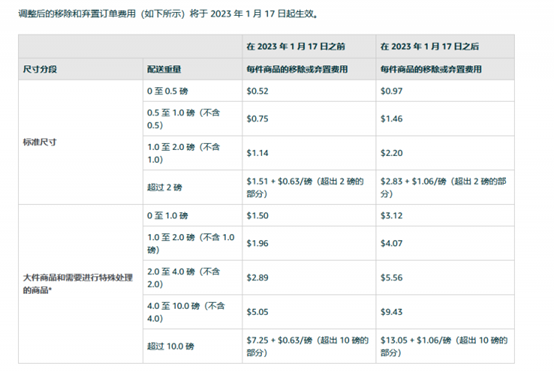Screen dimensions: 554x372
Task: Click the intro sentence about 2023 年 1 月 17 日起生效
Action: pos(168,14)
